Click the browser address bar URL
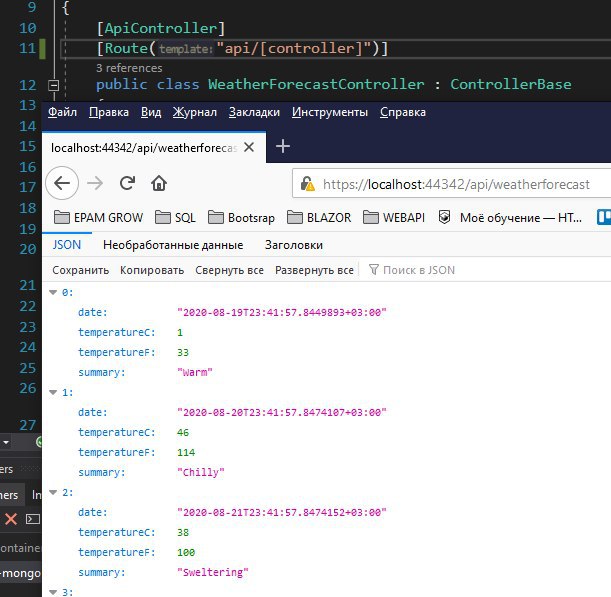Viewport: 611px width, 597px height. point(456,184)
